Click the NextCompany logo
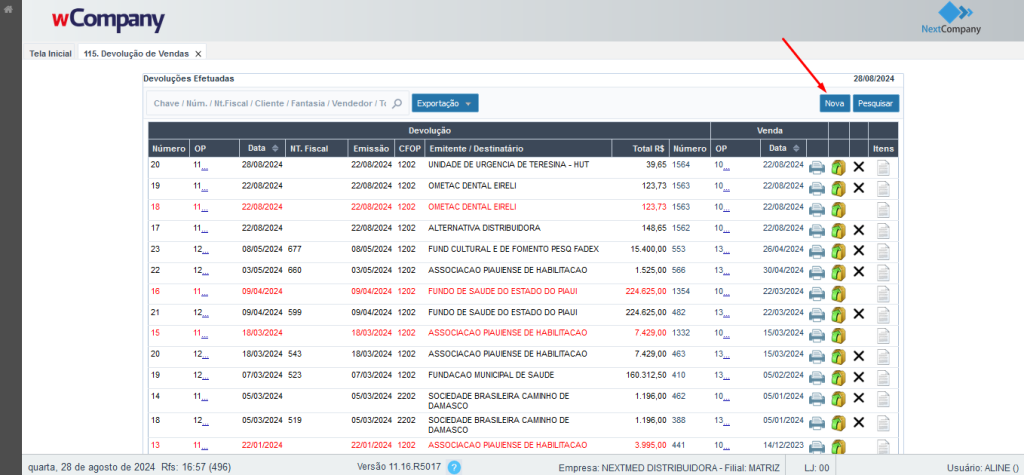1024x475 pixels. (950, 18)
